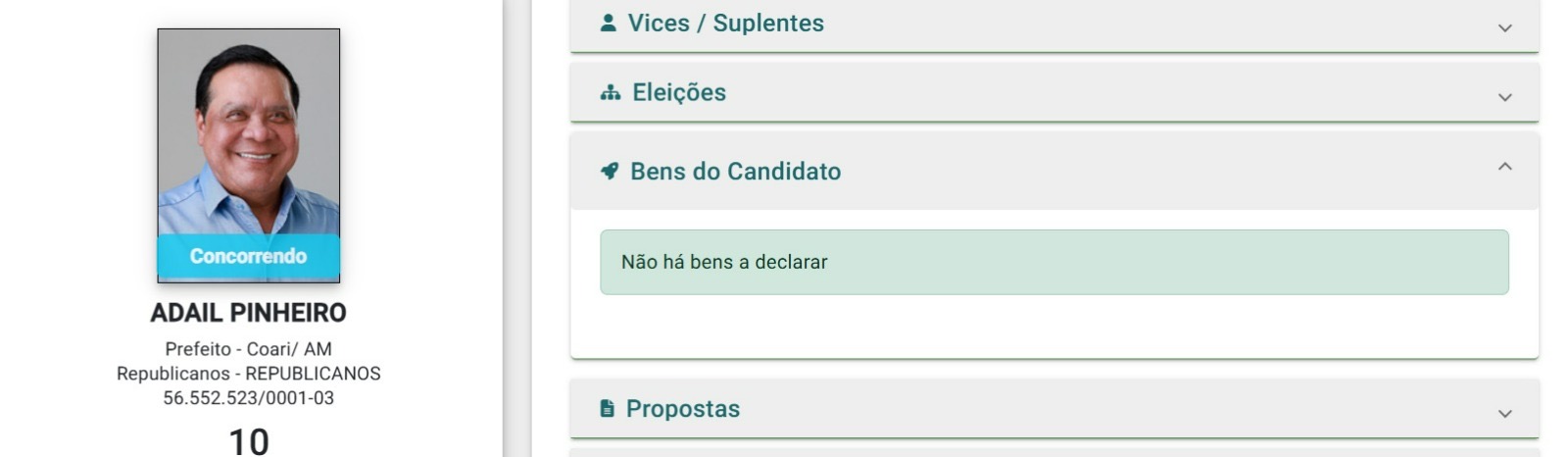Click the candidate photo thumbnail
This screenshot has height=457, width=1568.
click(x=249, y=155)
